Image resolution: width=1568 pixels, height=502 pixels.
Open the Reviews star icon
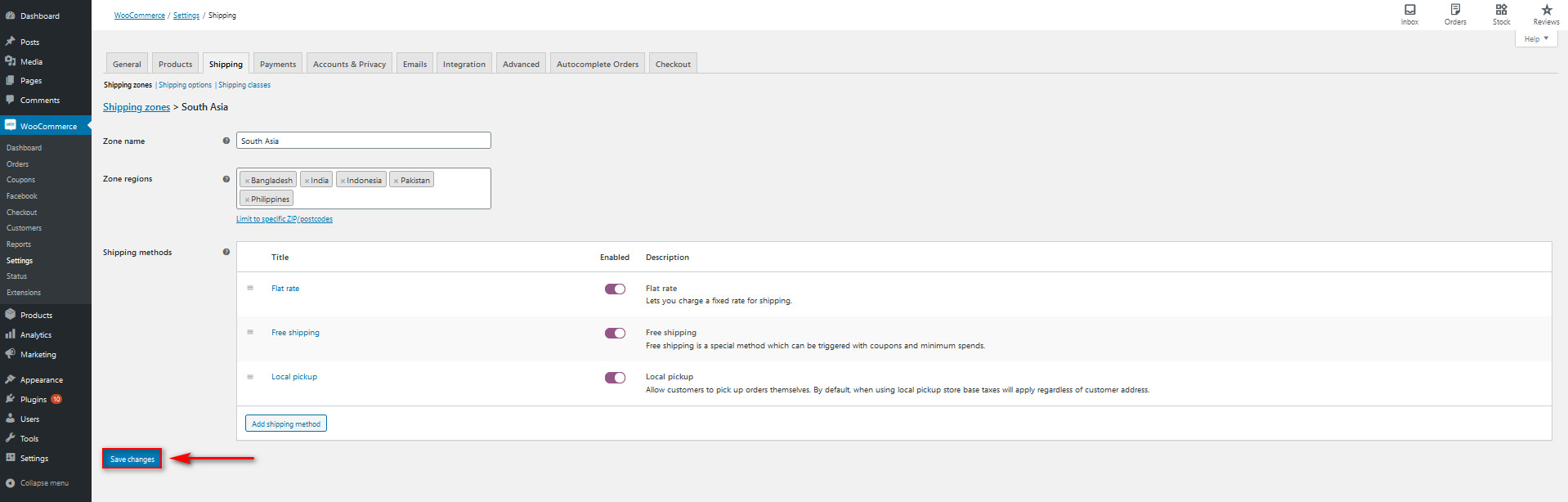tap(1546, 10)
